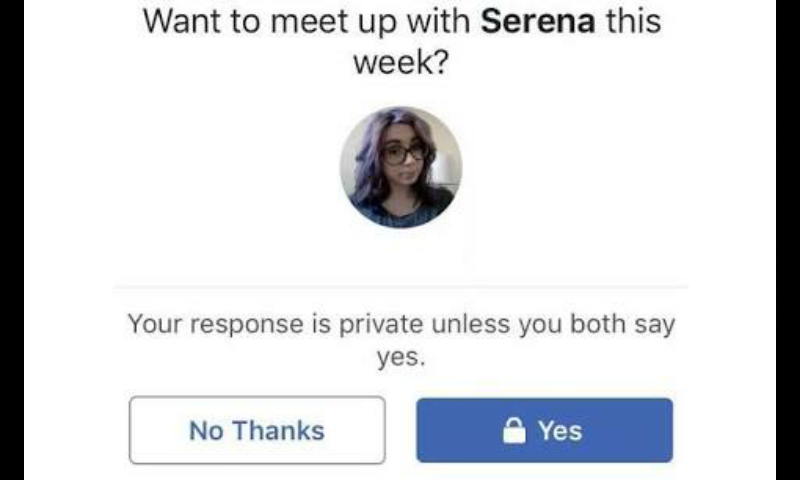Tap the padlock beside the word Yes
800x480 pixels.
[513, 431]
